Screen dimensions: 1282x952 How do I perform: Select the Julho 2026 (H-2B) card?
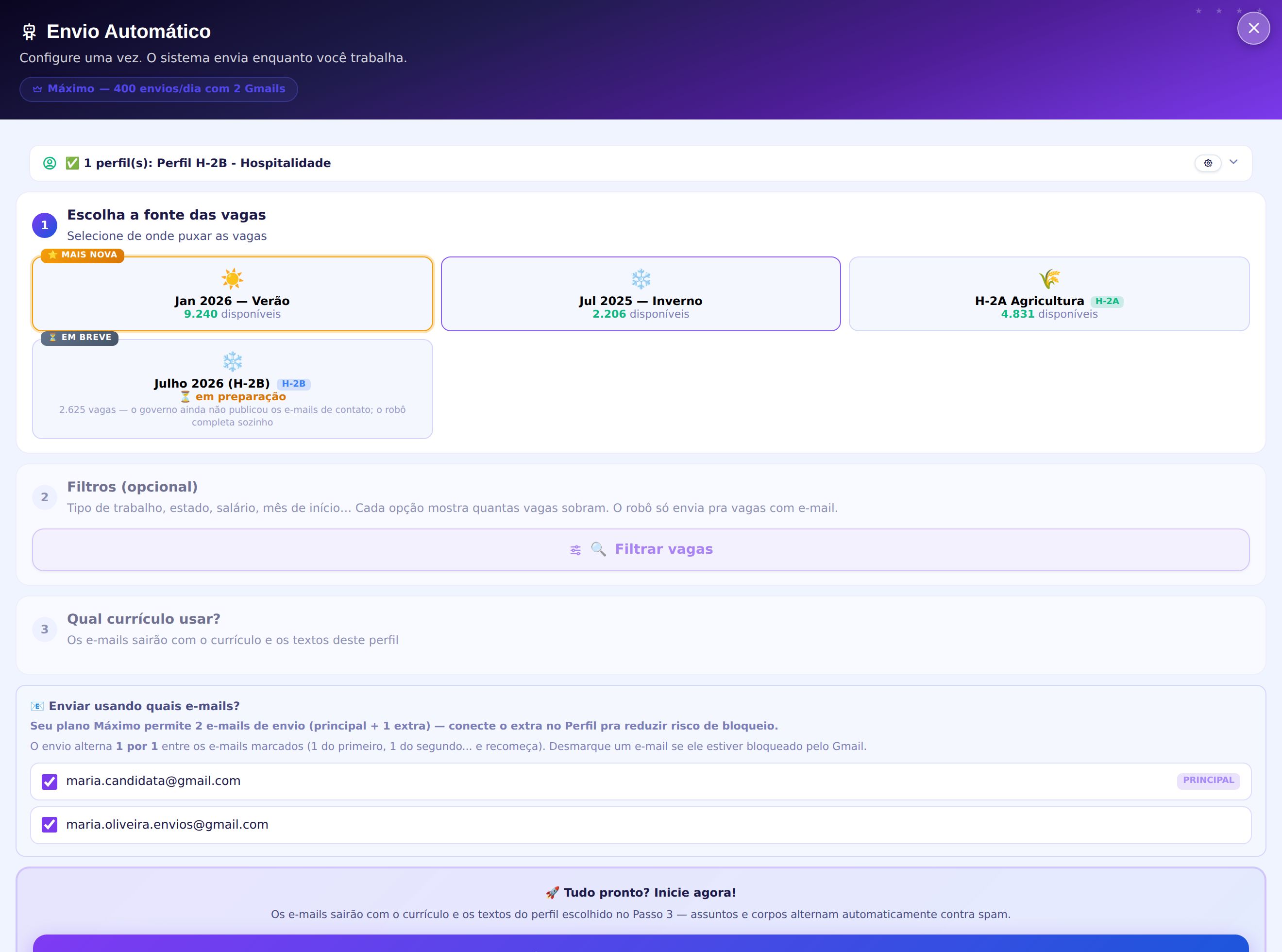point(232,389)
